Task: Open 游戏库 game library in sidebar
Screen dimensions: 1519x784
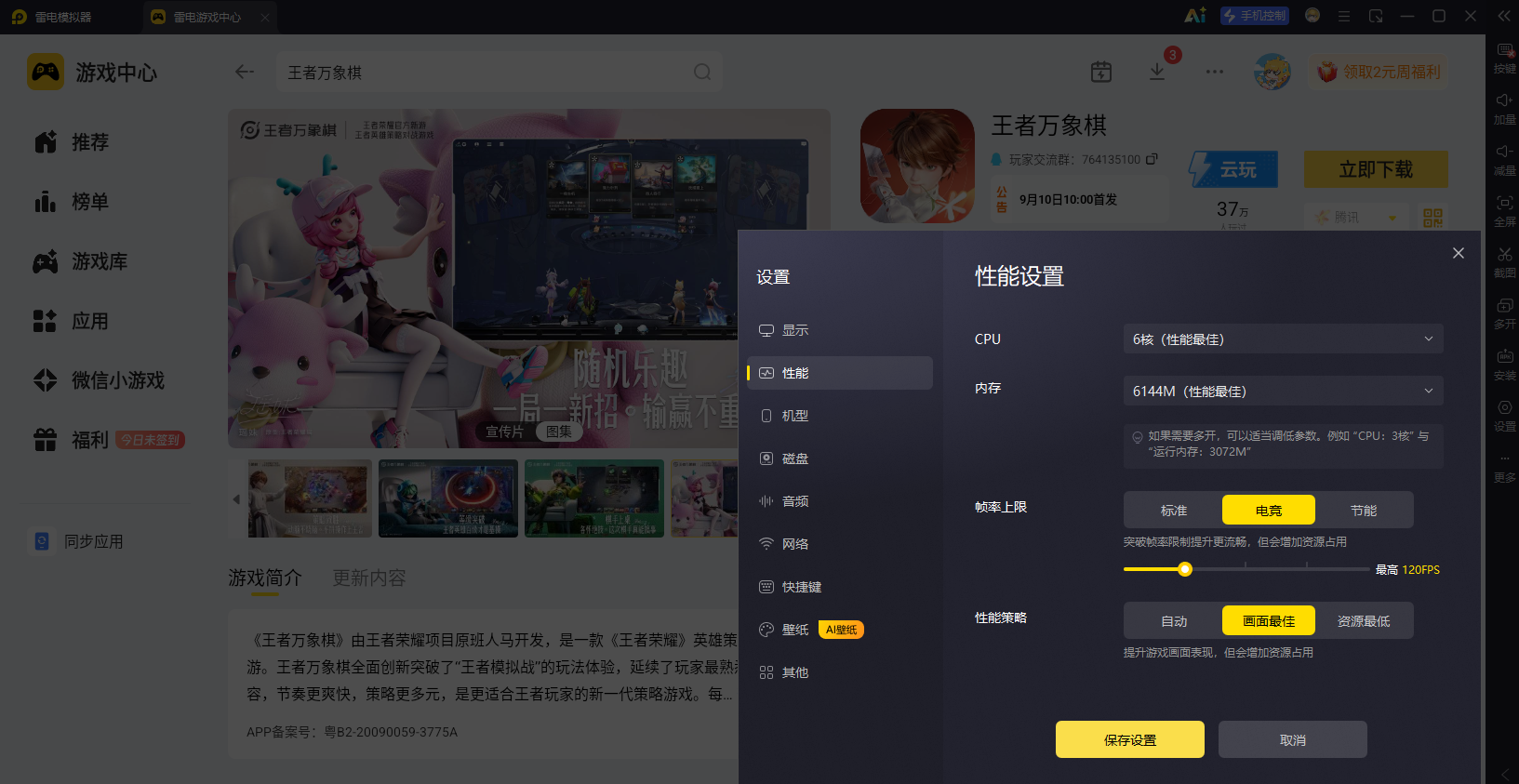Action: pos(81,261)
